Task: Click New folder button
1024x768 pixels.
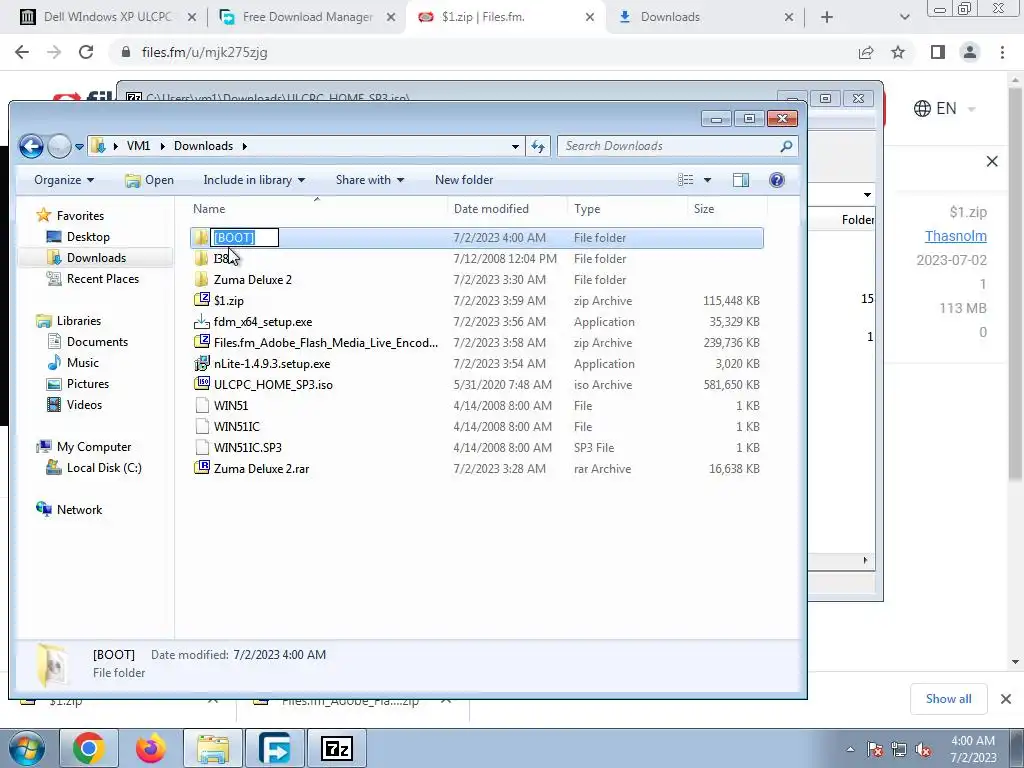Action: pos(464,180)
